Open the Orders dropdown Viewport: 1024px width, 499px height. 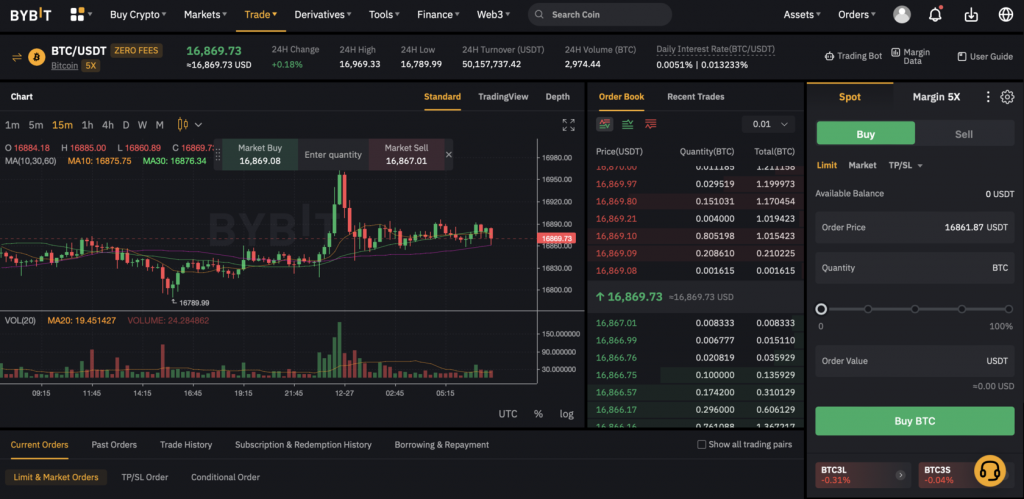(857, 14)
